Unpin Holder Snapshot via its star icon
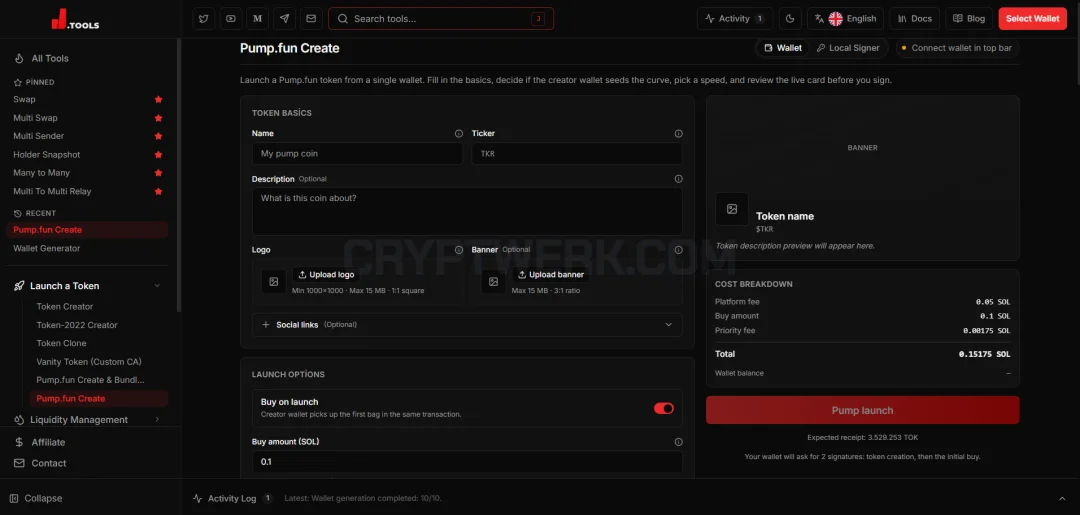 point(158,154)
